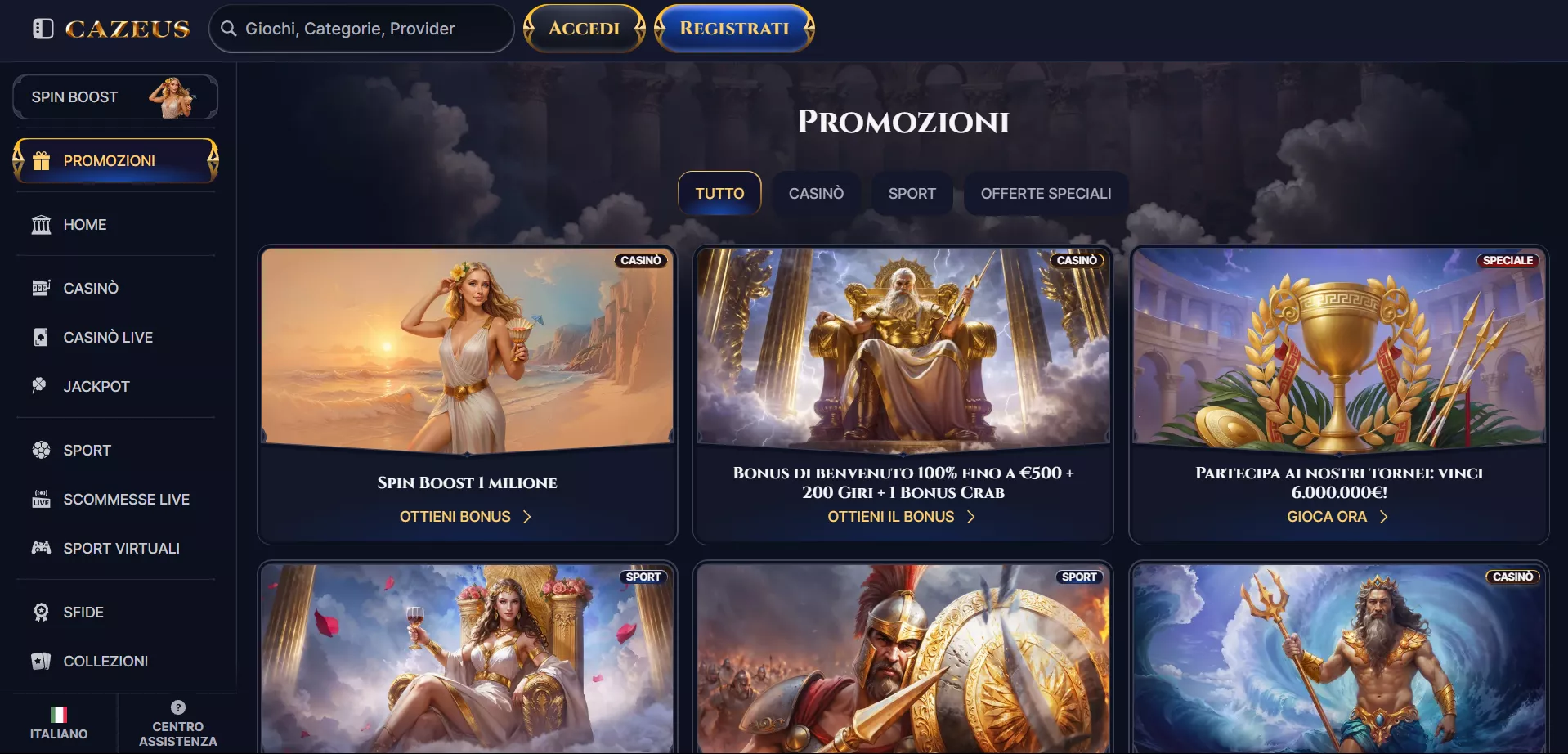
Task: Switch to the Casinò promotions tab
Action: pyautogui.click(x=816, y=194)
